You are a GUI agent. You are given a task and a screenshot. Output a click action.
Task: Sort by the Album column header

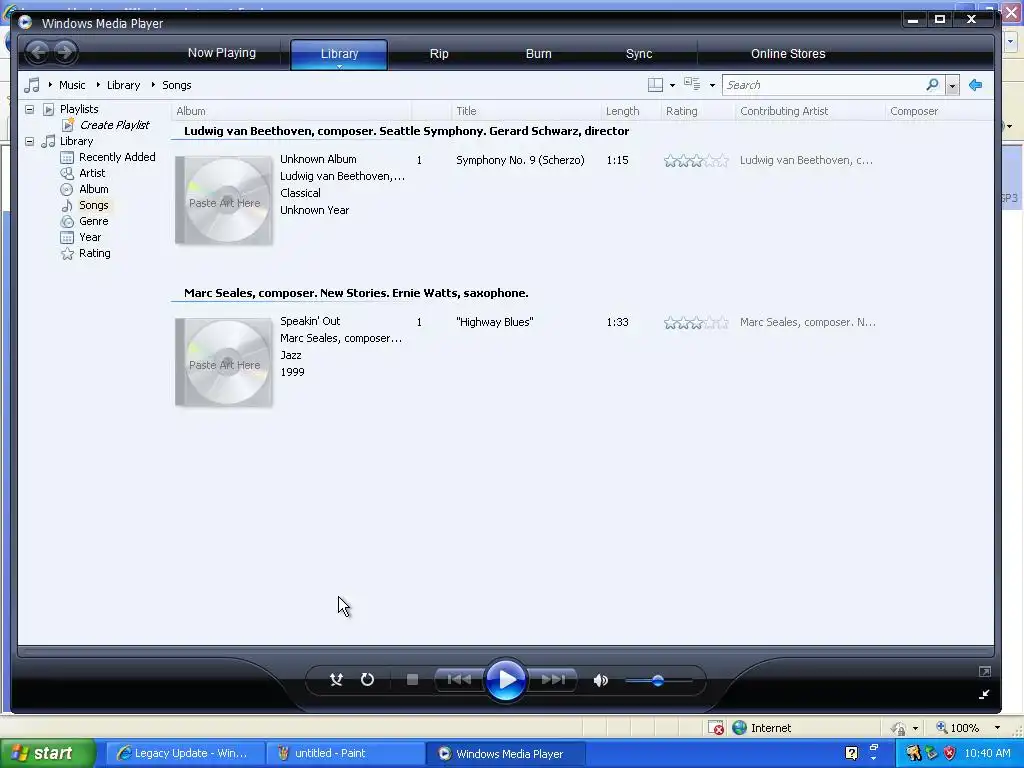(x=292, y=111)
